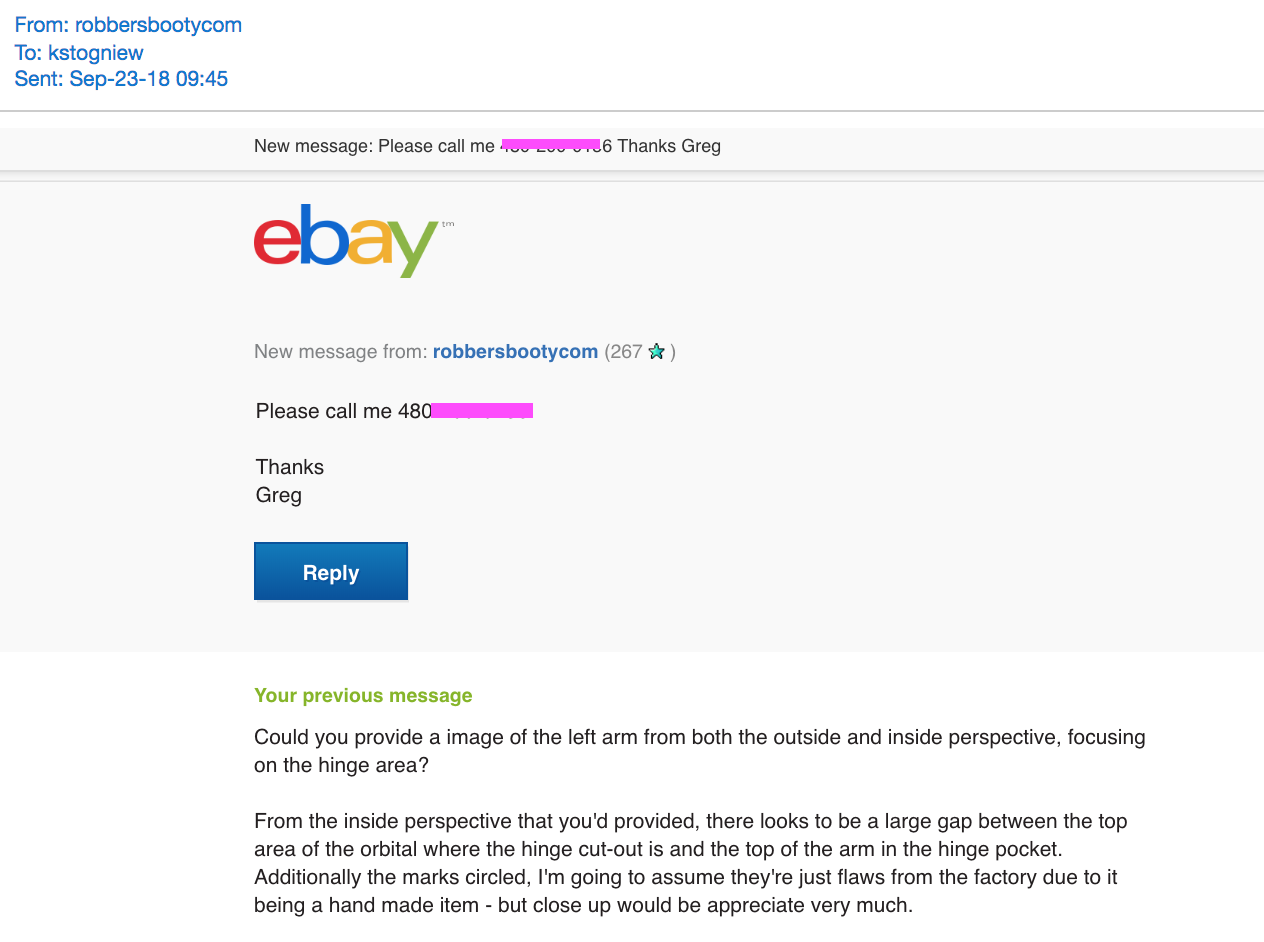Click the teal feedback star icon
Screen dimensions: 1264x942
(656, 352)
